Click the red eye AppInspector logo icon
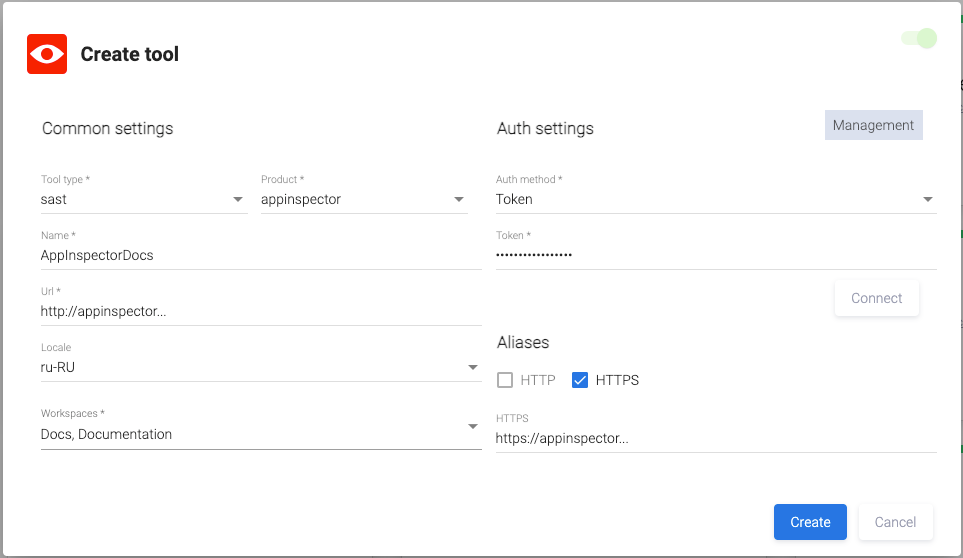The image size is (963, 558). coord(47,54)
